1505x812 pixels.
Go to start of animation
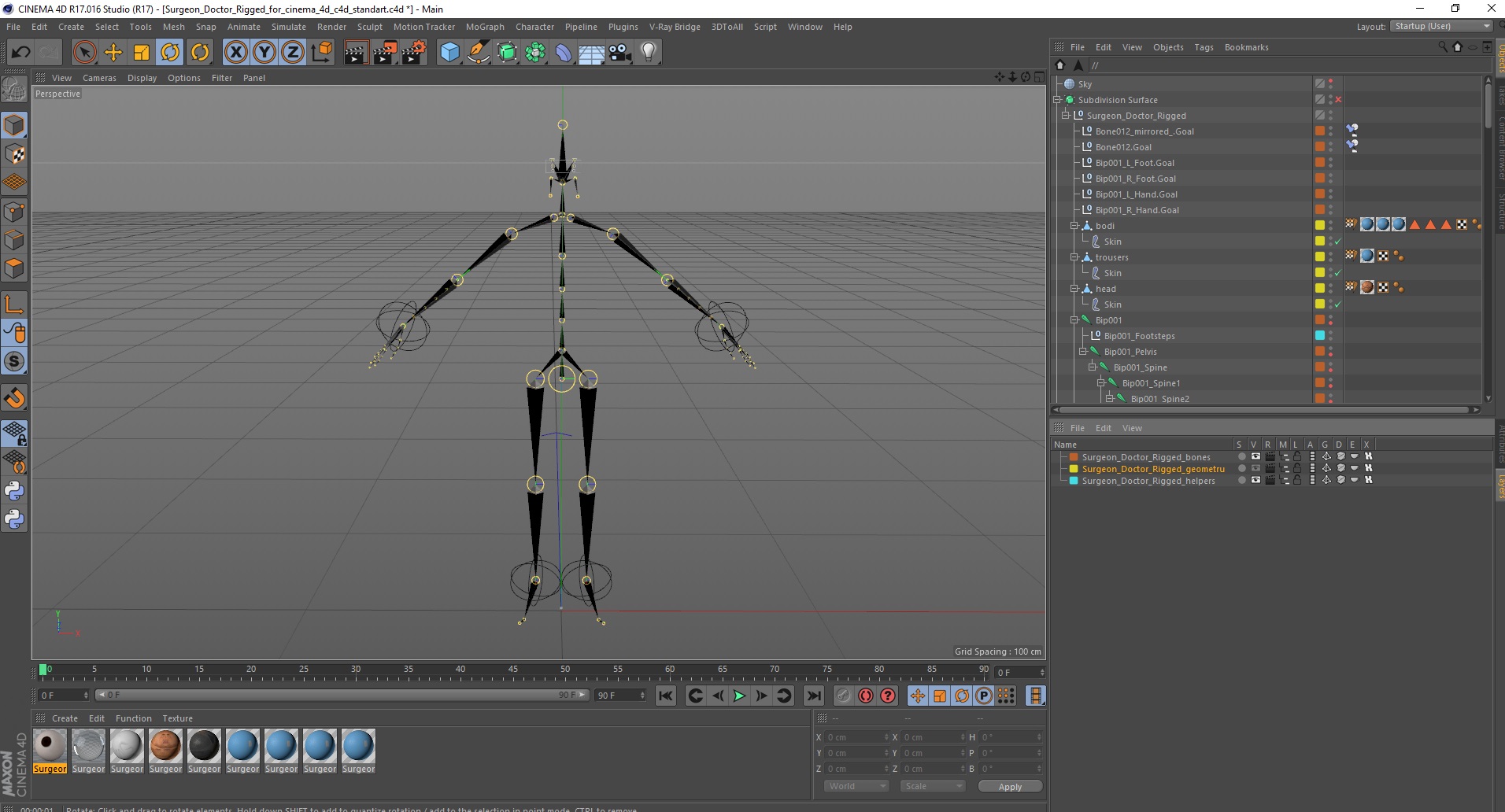coord(666,696)
